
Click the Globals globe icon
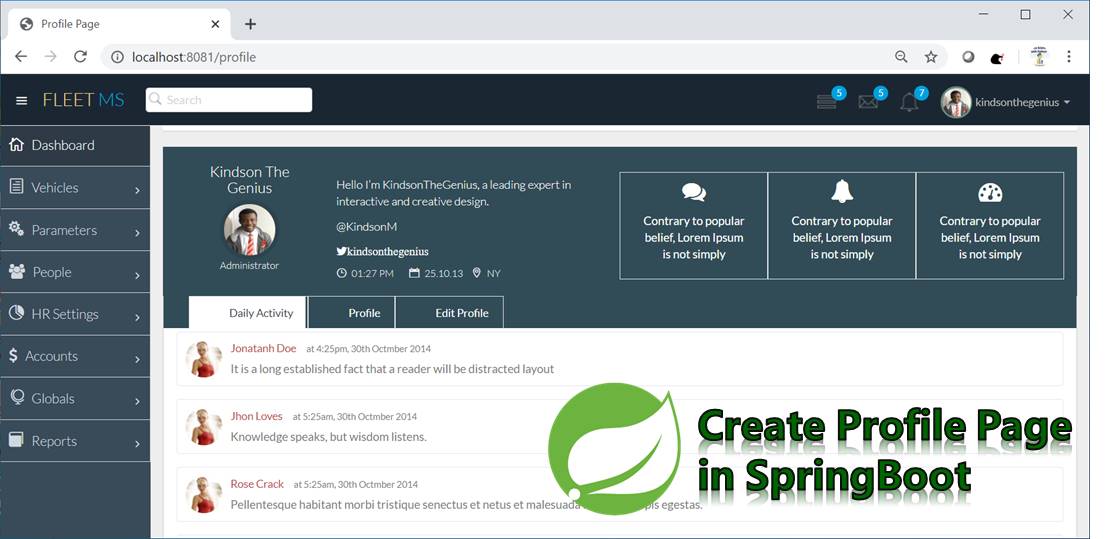tap(17, 397)
